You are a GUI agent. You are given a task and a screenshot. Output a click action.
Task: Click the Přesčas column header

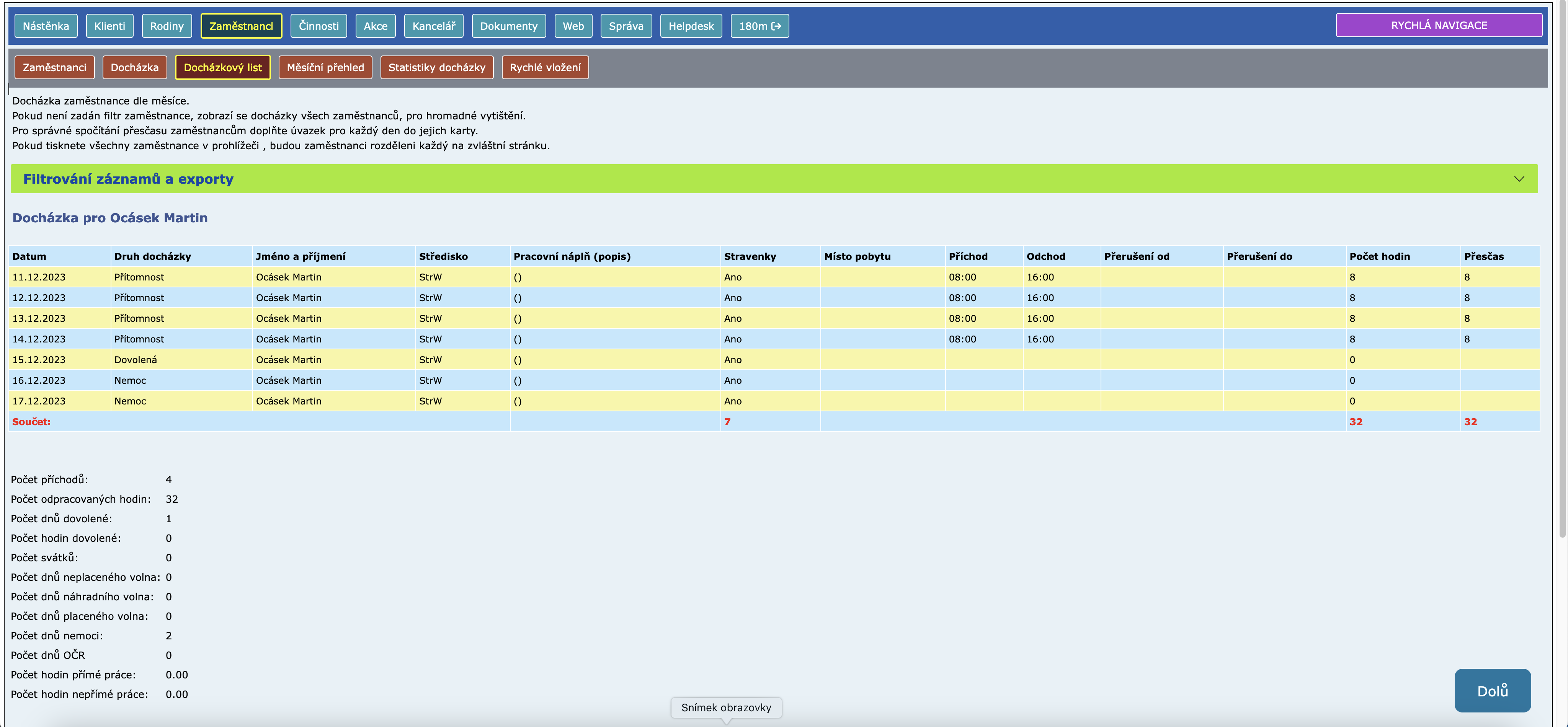1483,256
